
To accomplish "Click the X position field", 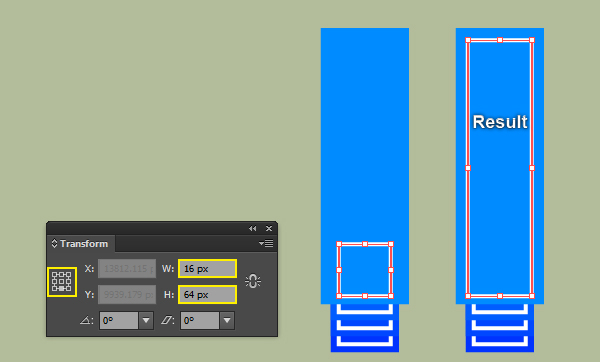I will (127, 269).
